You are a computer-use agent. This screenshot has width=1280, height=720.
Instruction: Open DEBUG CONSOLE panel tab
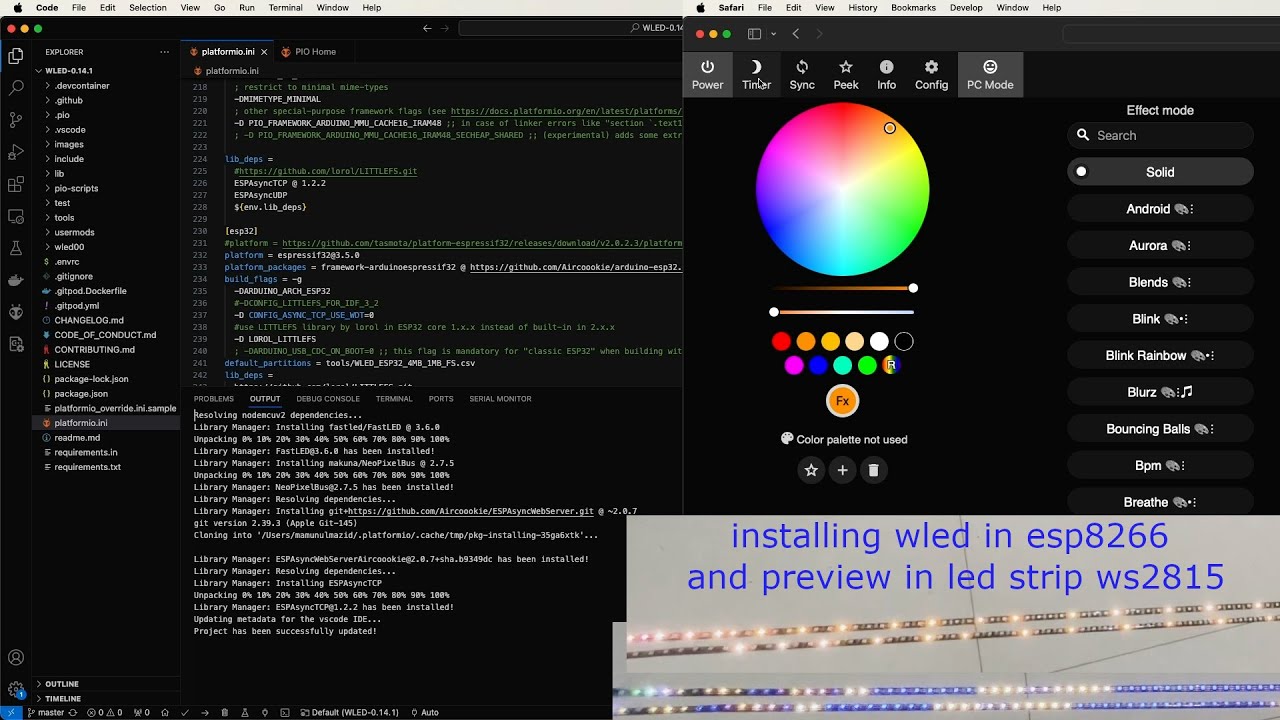coord(328,399)
